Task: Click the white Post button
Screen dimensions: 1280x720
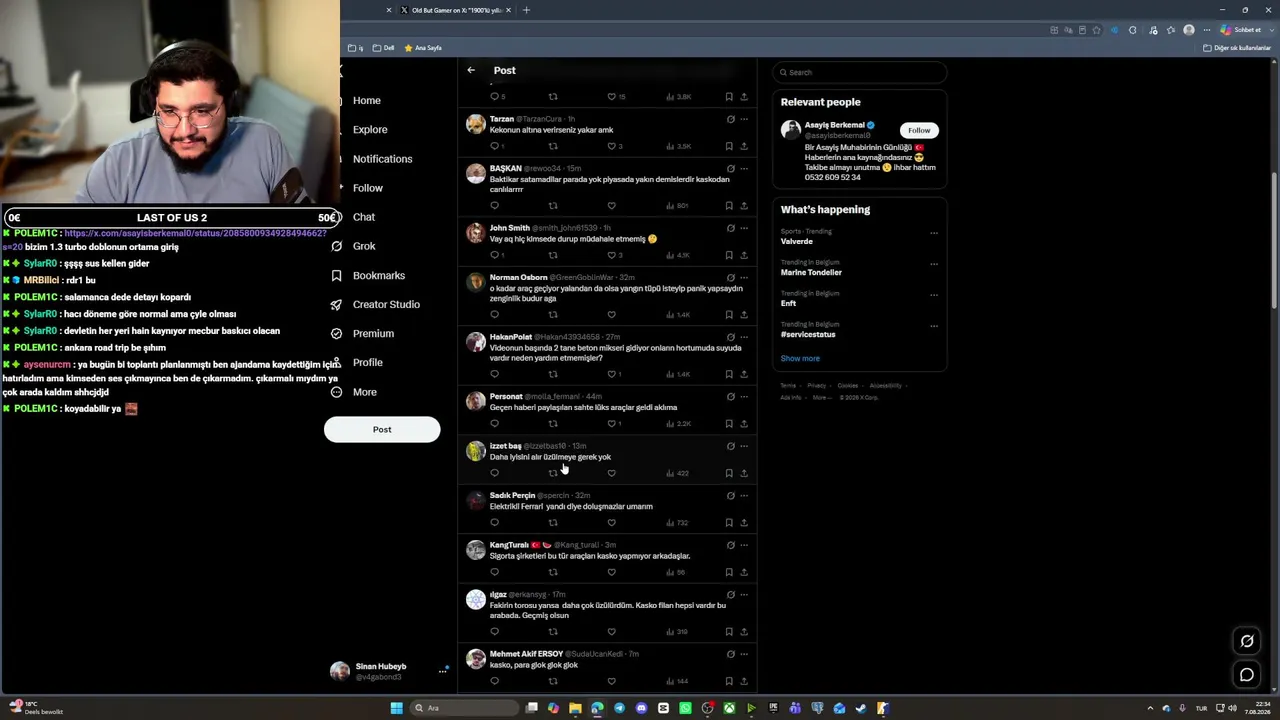Action: pos(382,429)
